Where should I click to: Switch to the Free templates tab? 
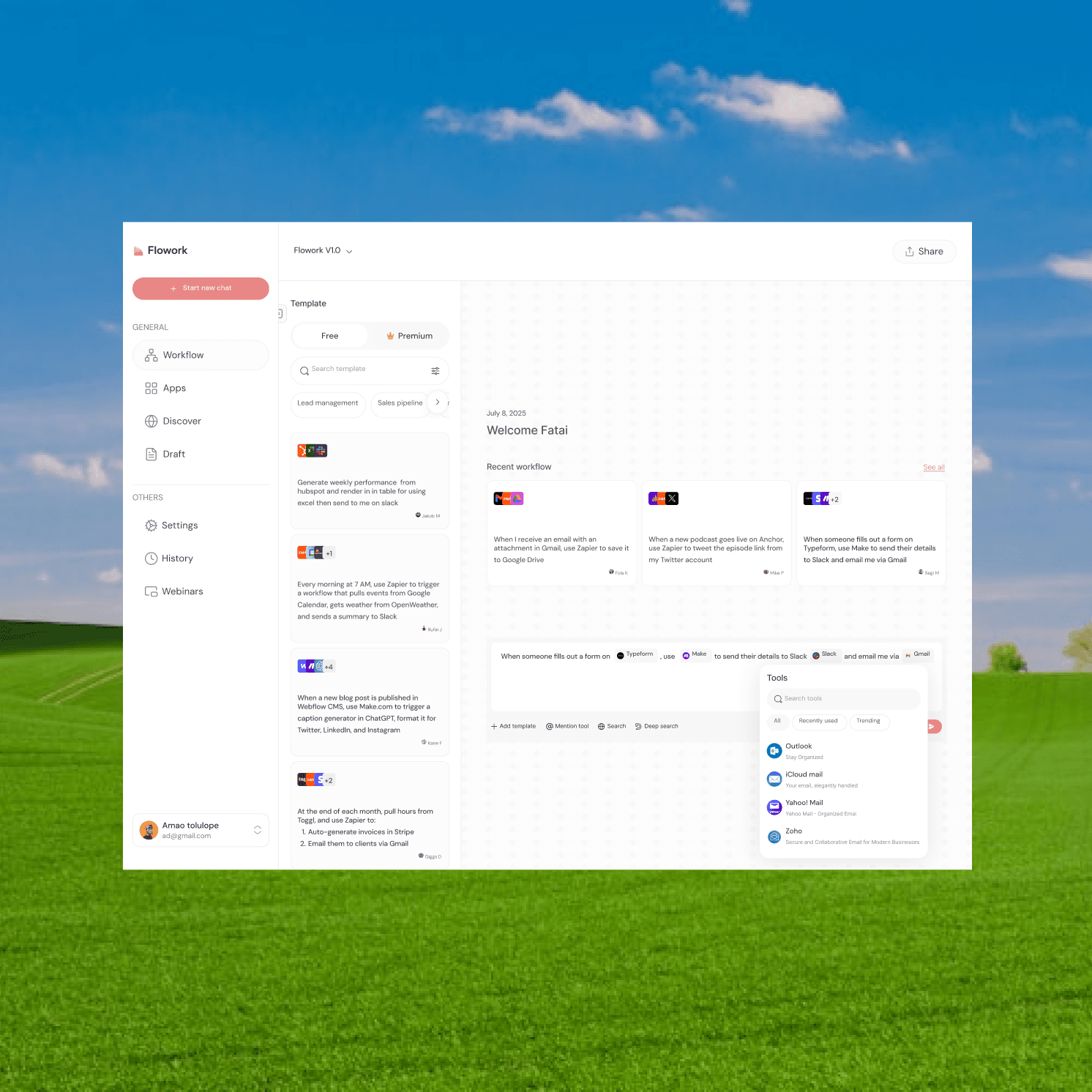[330, 336]
